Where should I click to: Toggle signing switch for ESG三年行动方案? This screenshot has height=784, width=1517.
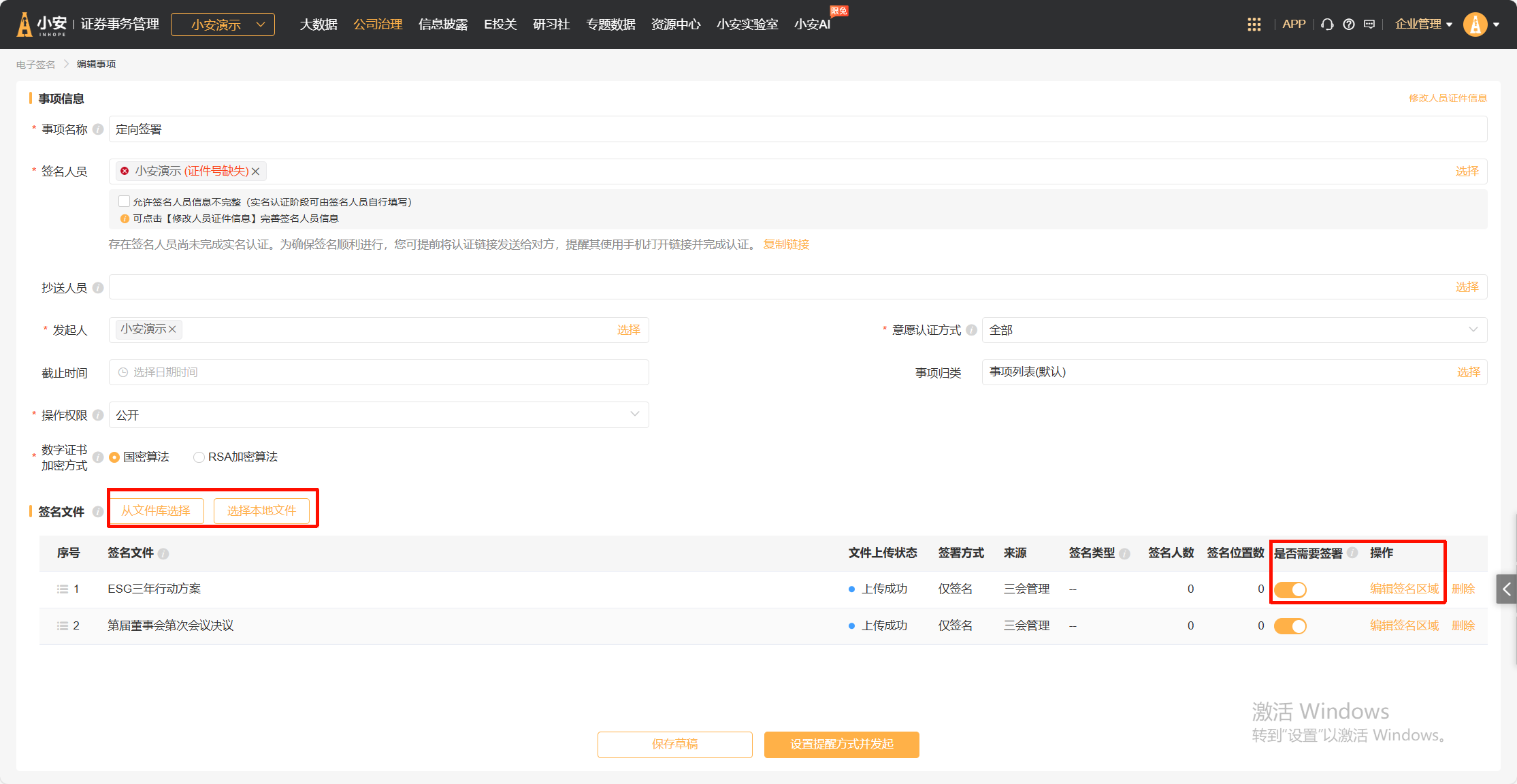pos(1290,589)
